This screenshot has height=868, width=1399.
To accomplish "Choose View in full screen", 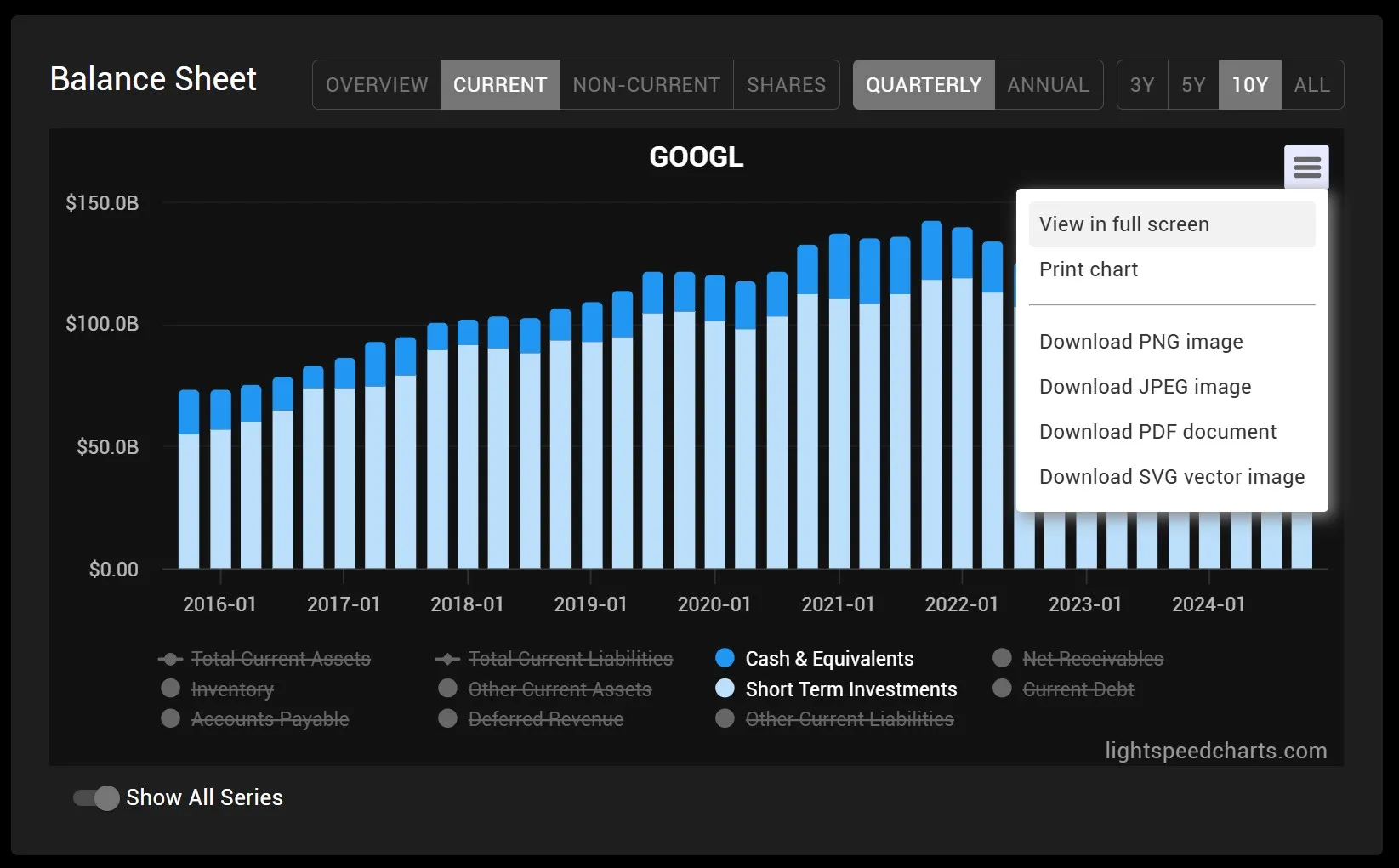I will (x=1172, y=224).
